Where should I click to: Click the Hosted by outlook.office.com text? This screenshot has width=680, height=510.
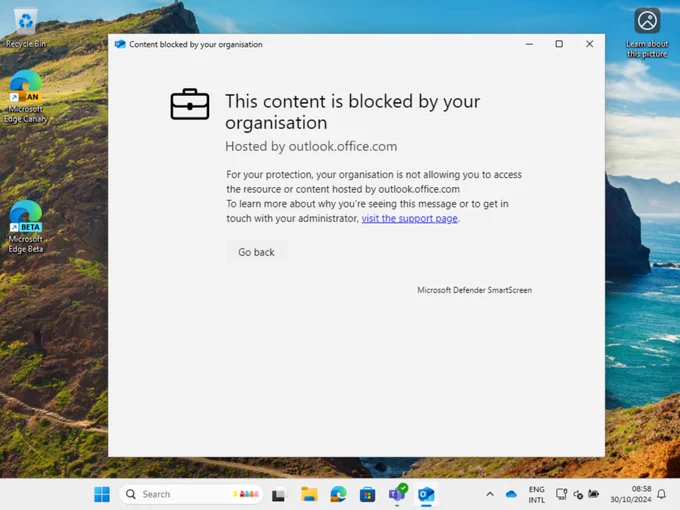pyautogui.click(x=311, y=147)
